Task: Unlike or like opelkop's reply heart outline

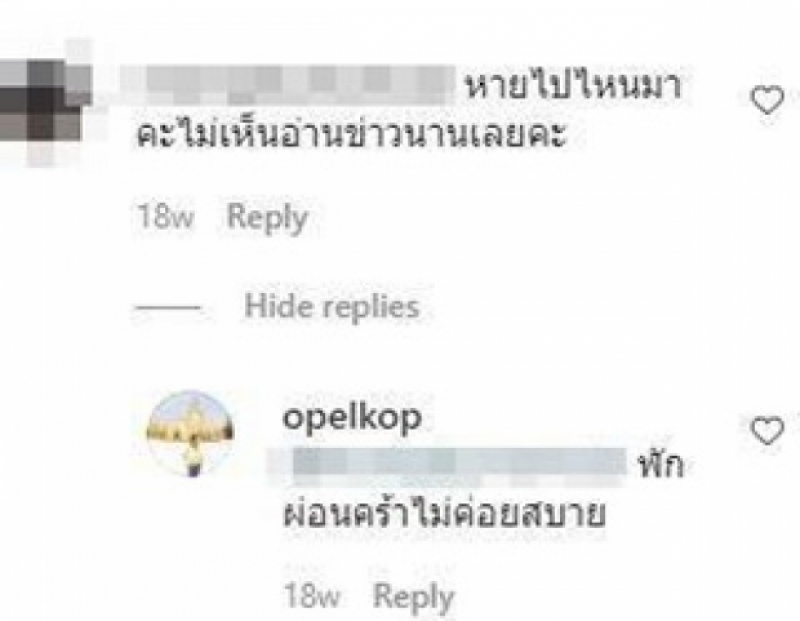Action: (767, 431)
